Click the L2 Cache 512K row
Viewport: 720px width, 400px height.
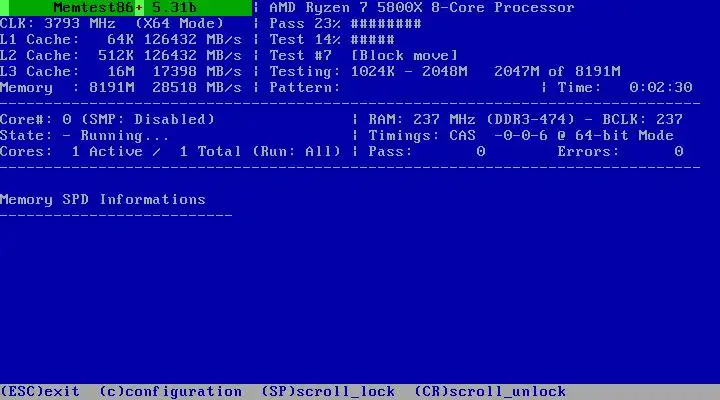pos(121,56)
